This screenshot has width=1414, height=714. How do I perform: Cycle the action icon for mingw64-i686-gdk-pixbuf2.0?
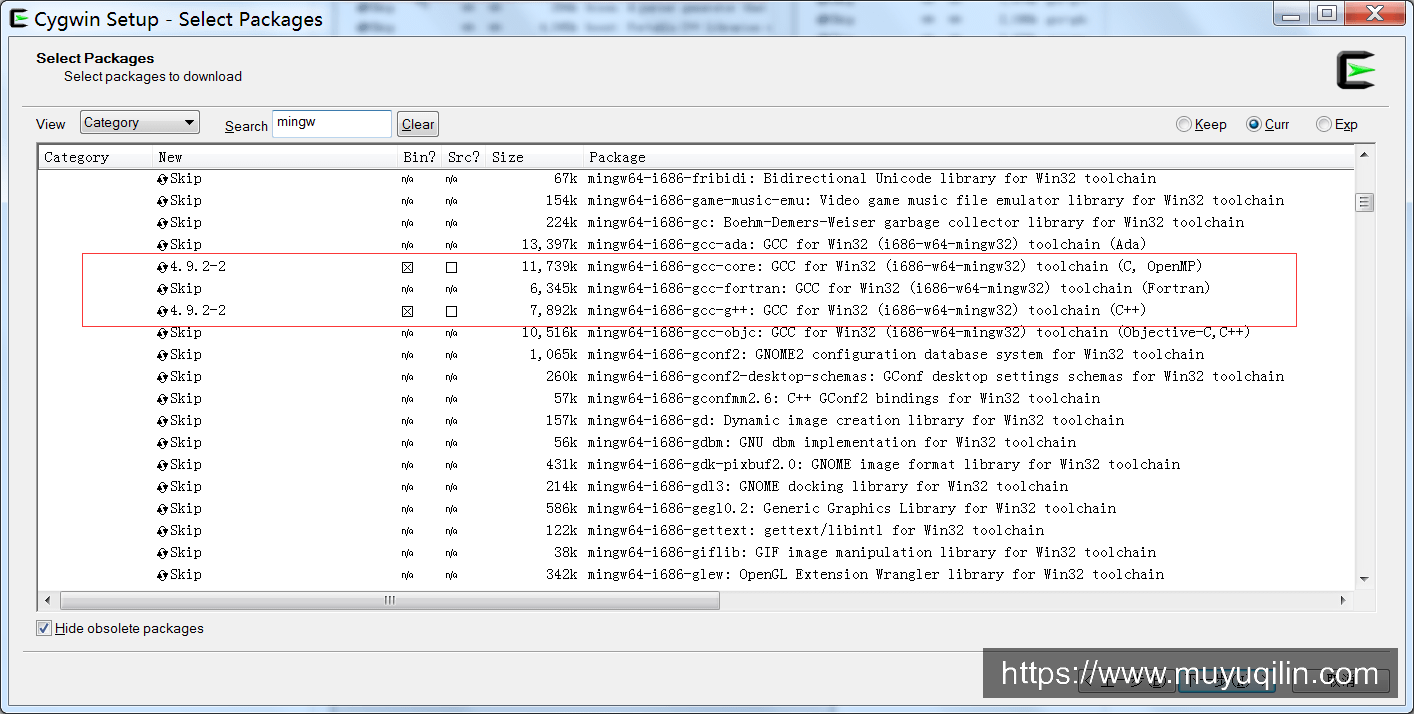(x=162, y=465)
